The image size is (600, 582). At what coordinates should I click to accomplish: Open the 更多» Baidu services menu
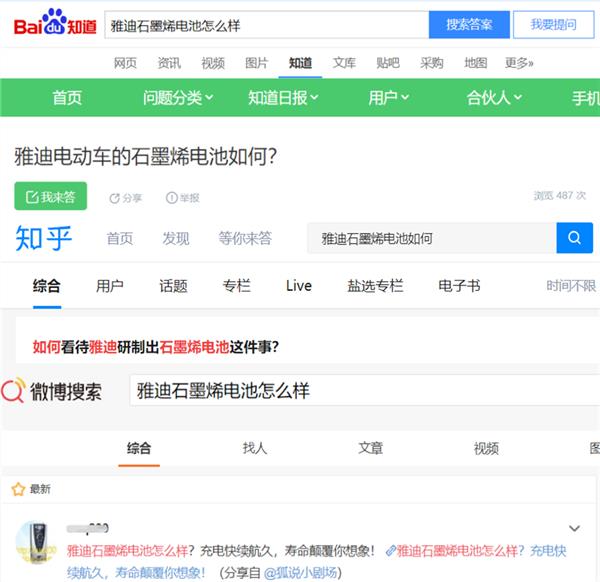tap(519, 62)
